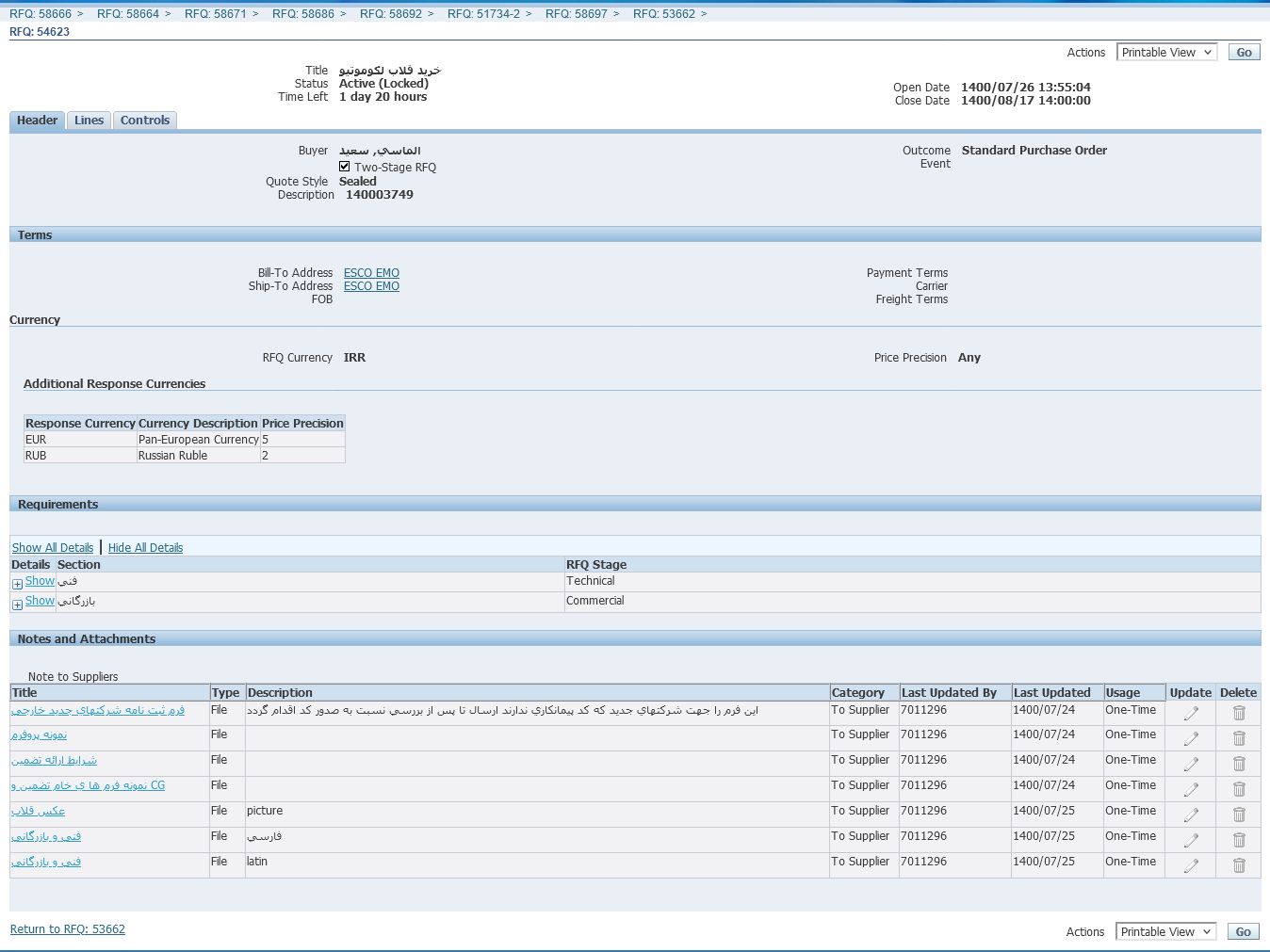Click the delete trash icon for the CG attachment row

click(x=1239, y=789)
